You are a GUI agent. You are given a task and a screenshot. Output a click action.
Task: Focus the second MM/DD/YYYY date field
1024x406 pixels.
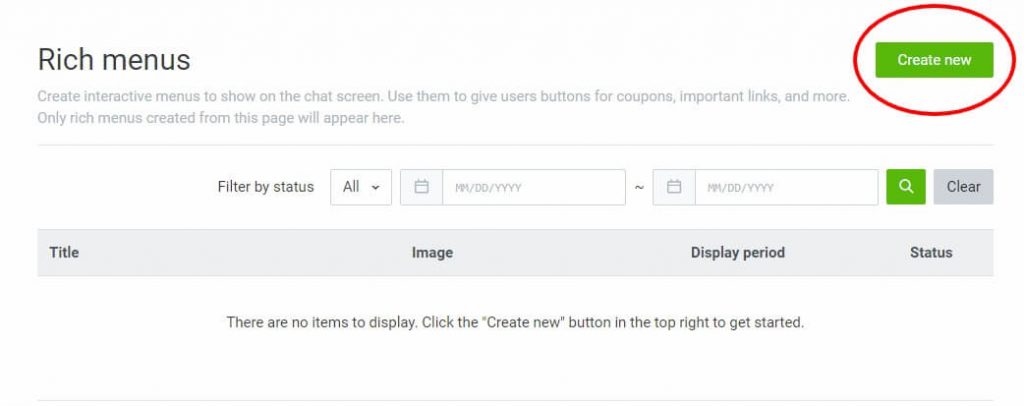[x=786, y=187]
